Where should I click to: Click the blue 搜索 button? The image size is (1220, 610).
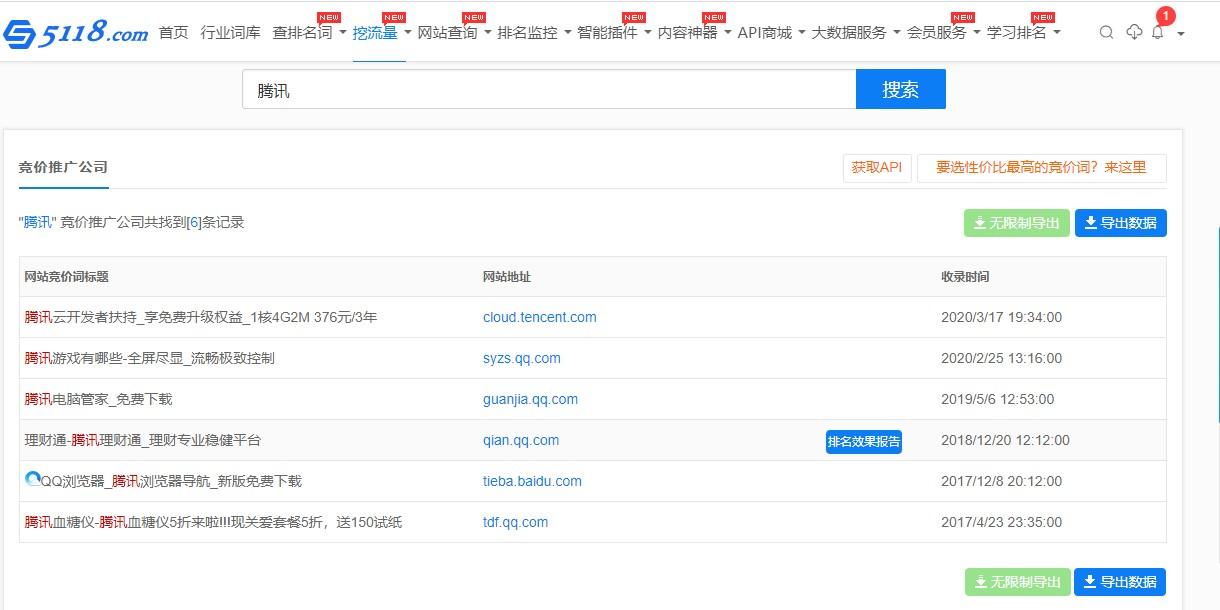point(901,89)
